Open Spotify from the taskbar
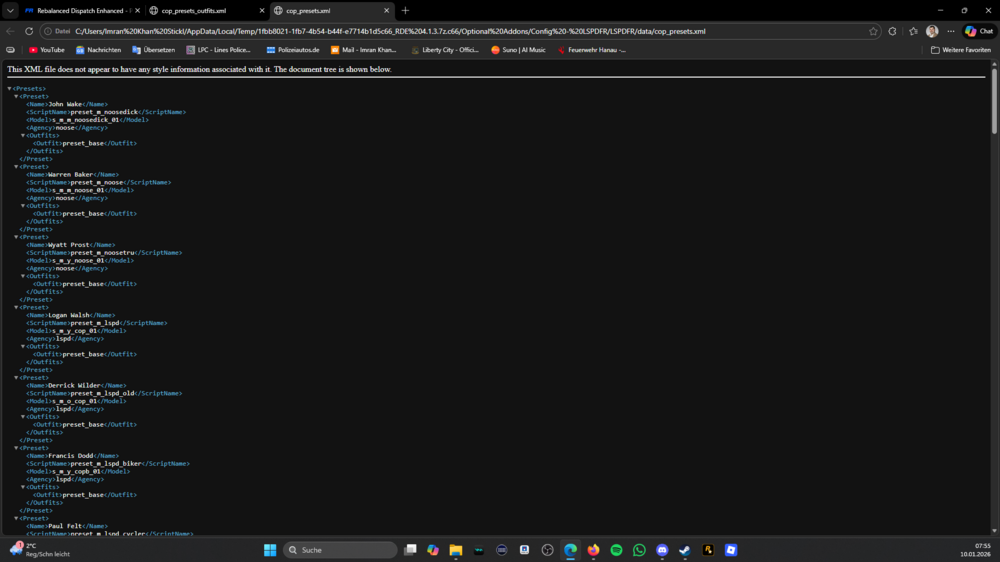 tap(616, 550)
